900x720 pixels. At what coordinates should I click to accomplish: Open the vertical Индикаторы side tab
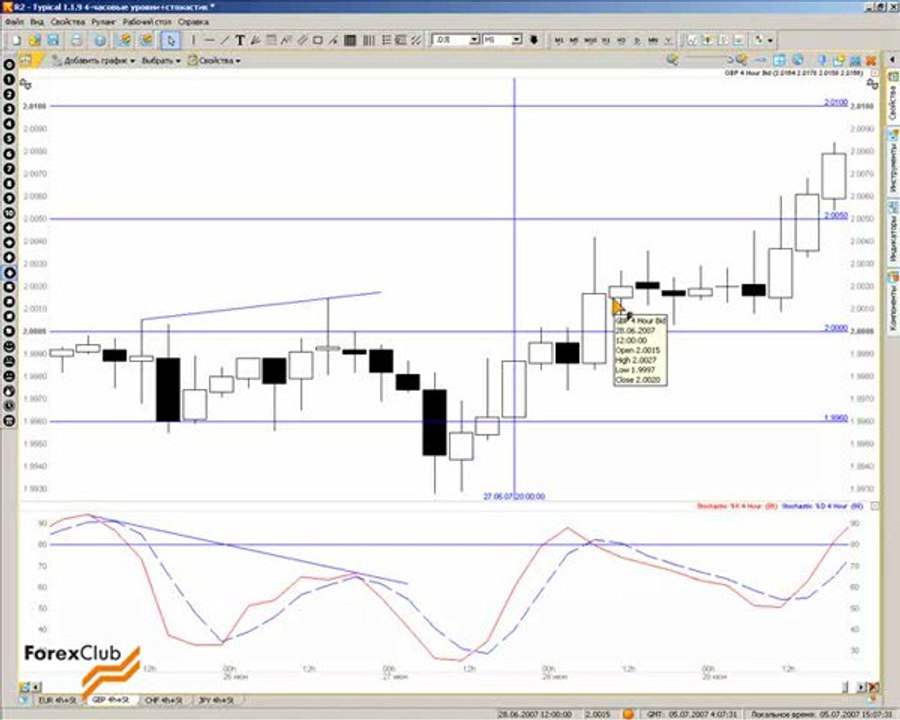(893, 231)
